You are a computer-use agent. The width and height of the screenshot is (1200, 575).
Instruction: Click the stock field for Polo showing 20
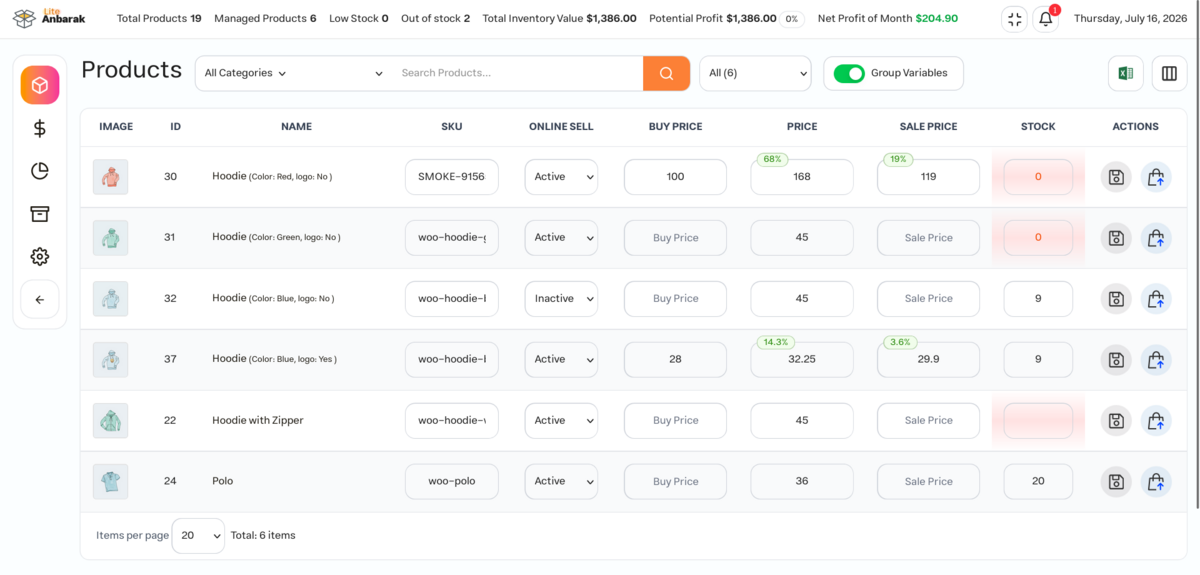point(1038,482)
